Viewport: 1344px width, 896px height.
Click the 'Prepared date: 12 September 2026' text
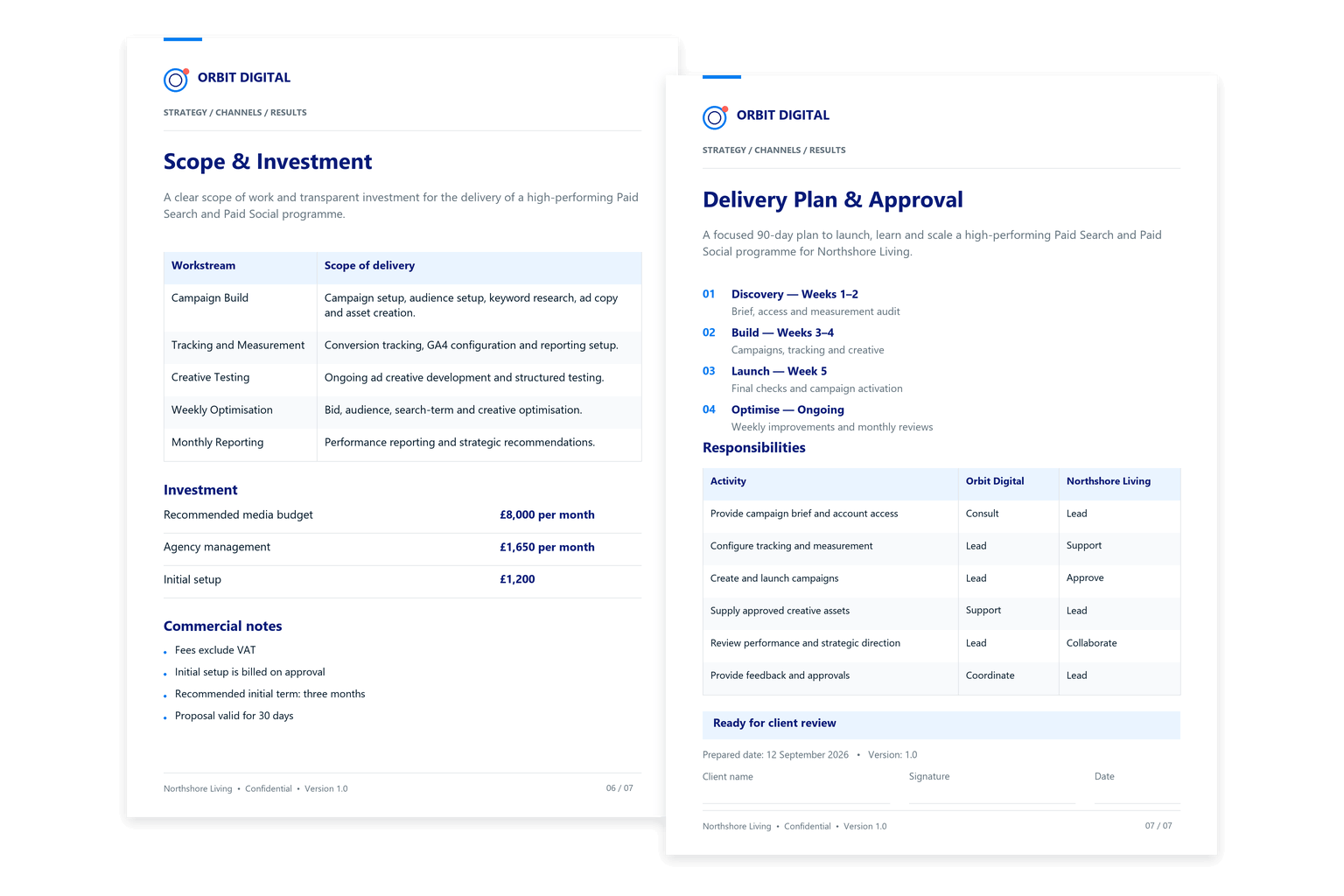775,755
